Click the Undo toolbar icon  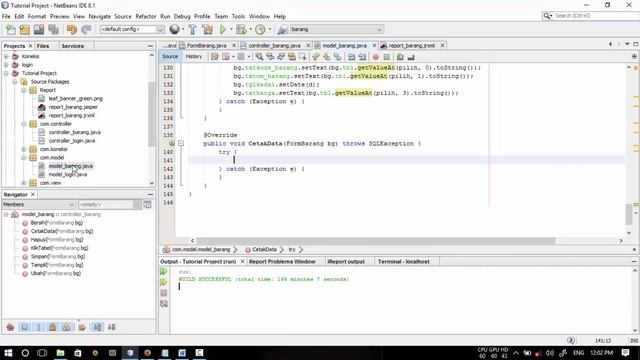tap(72, 29)
